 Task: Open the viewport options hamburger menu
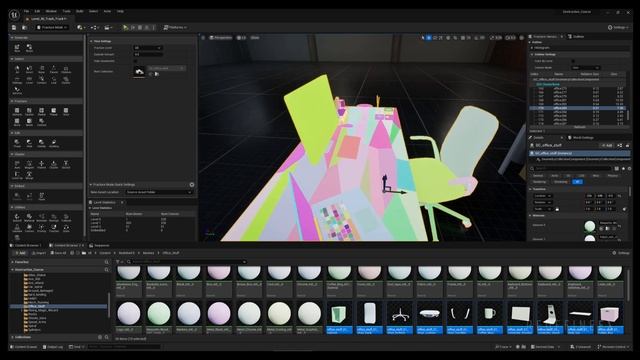(x=203, y=38)
